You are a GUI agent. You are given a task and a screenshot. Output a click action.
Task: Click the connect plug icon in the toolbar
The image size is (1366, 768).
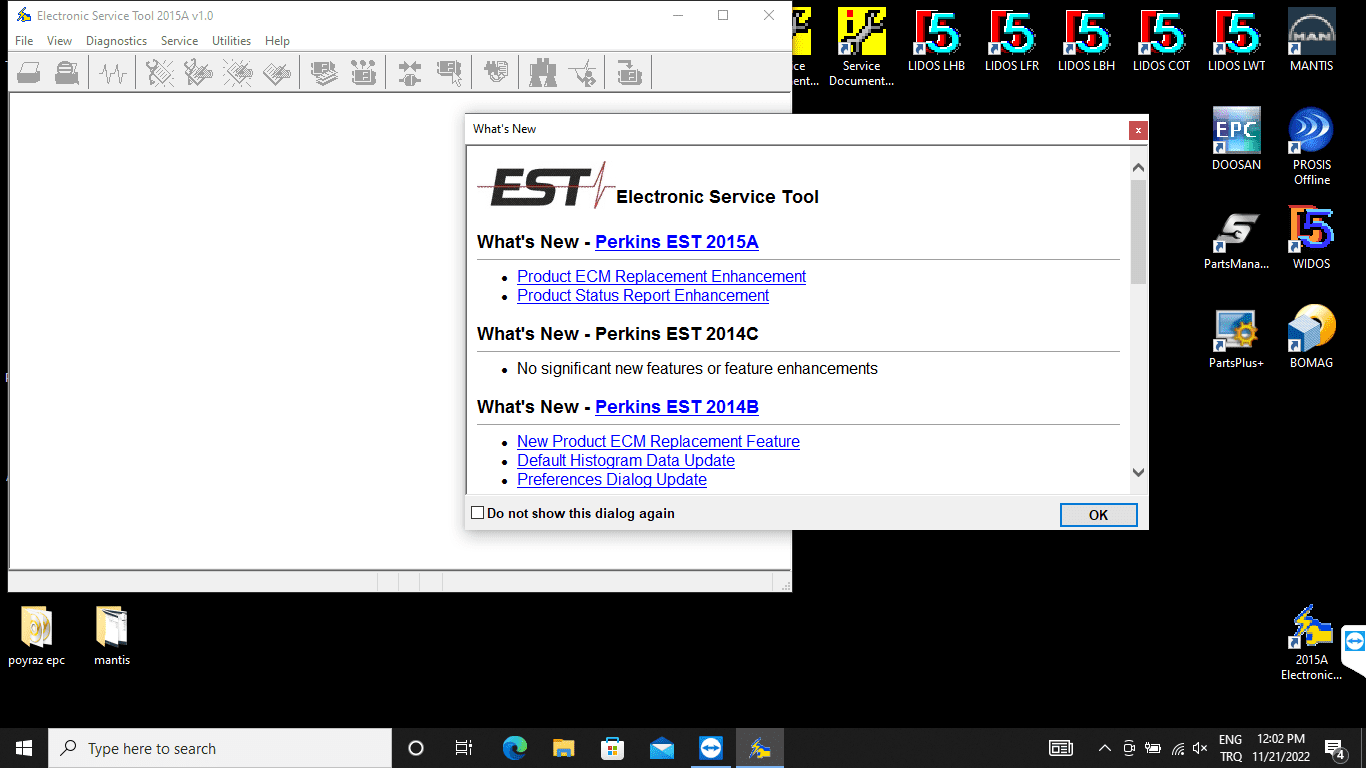409,73
